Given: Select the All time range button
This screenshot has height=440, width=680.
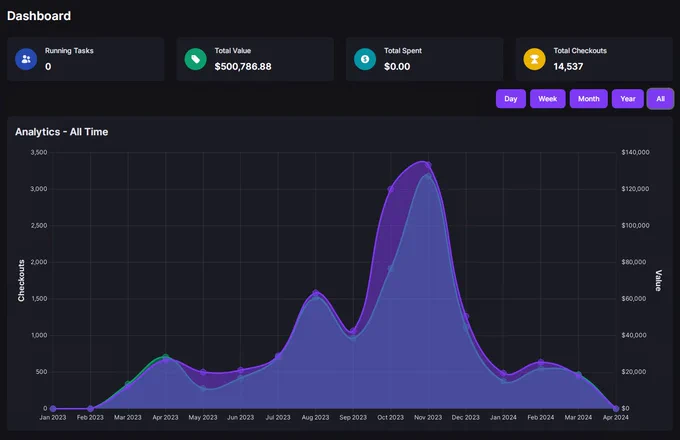Looking at the screenshot, I should tap(660, 99).
